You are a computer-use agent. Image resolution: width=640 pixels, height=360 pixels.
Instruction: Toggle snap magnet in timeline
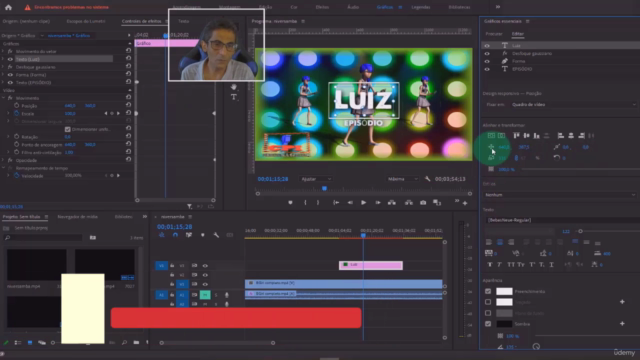tap(176, 235)
